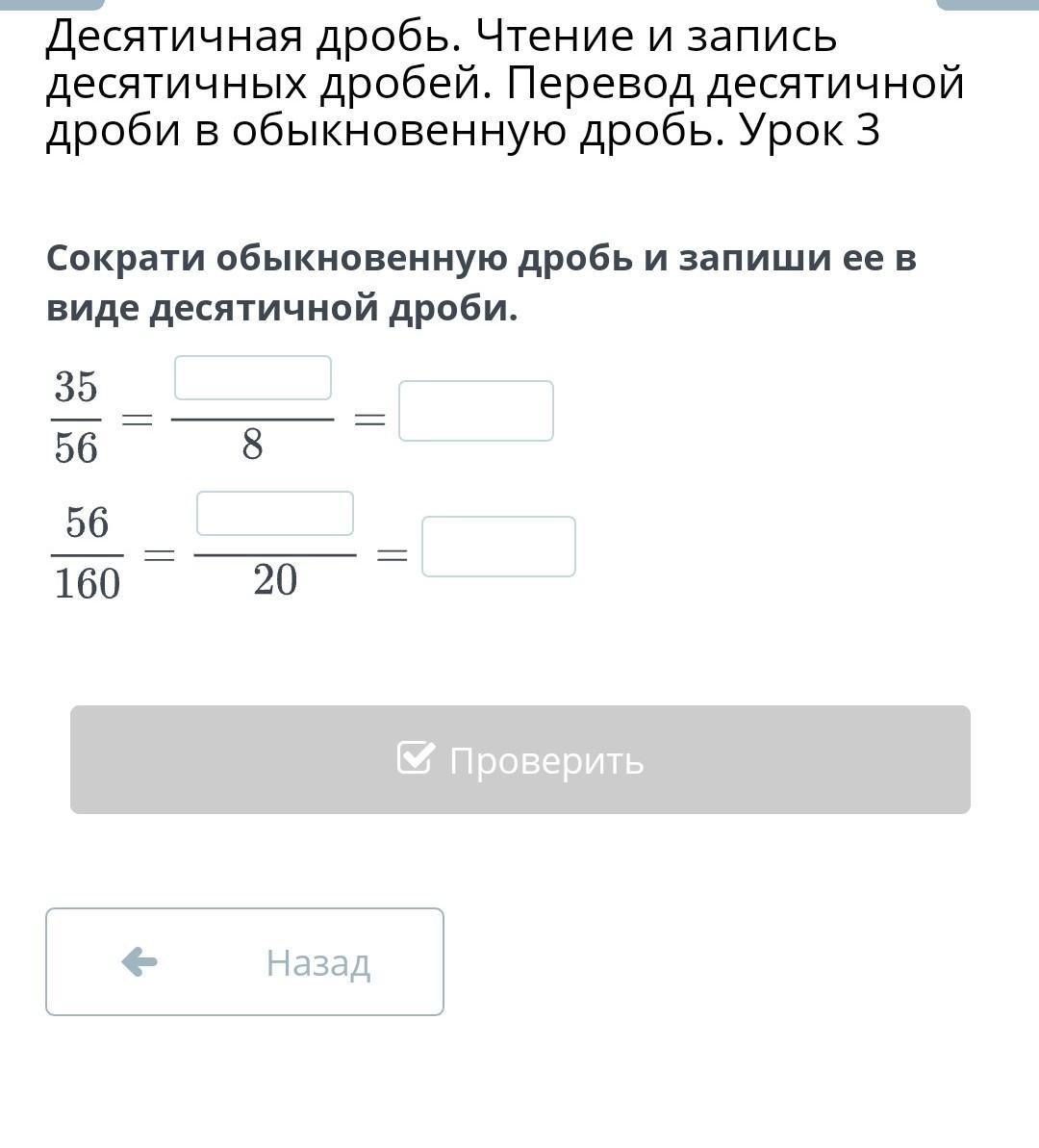Viewport: 1039px width, 1148px height.
Task: Click the denominator 8
Action: (x=252, y=446)
